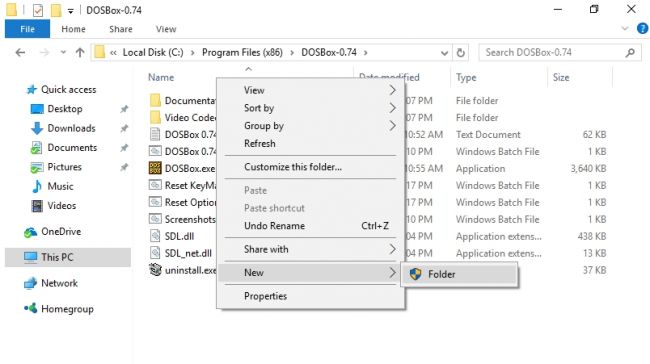
Task: Select Program Files (x86) breadcrumb
Action: click(242, 53)
